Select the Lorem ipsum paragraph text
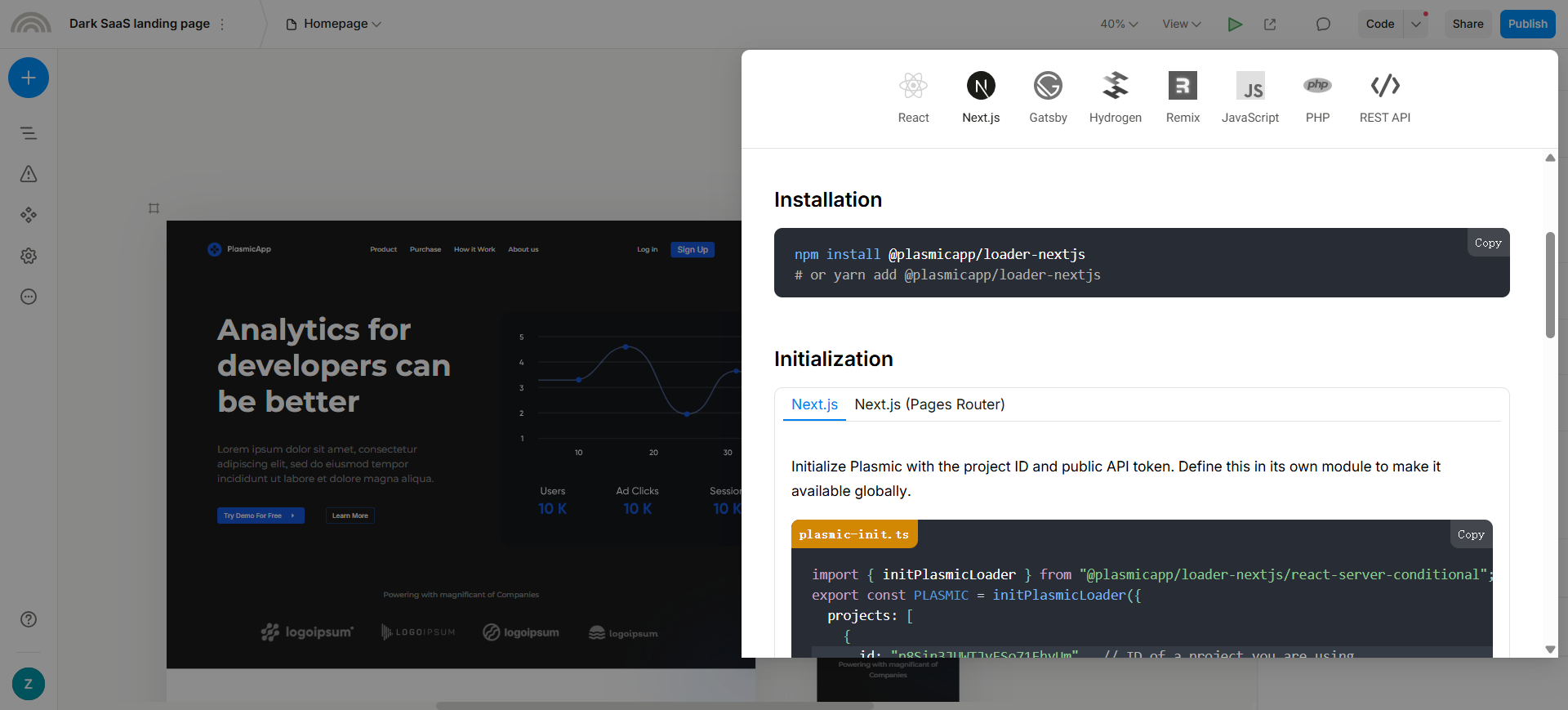Screen dimensions: 1568x710 [x=325, y=464]
